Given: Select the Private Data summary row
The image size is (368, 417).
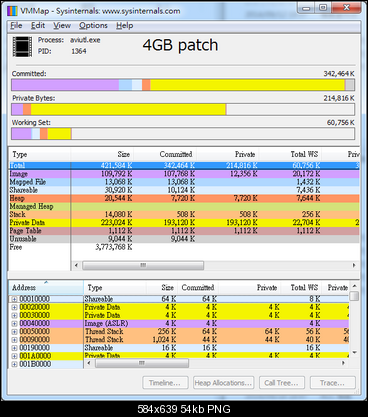Looking at the screenshot, I should point(184,222).
